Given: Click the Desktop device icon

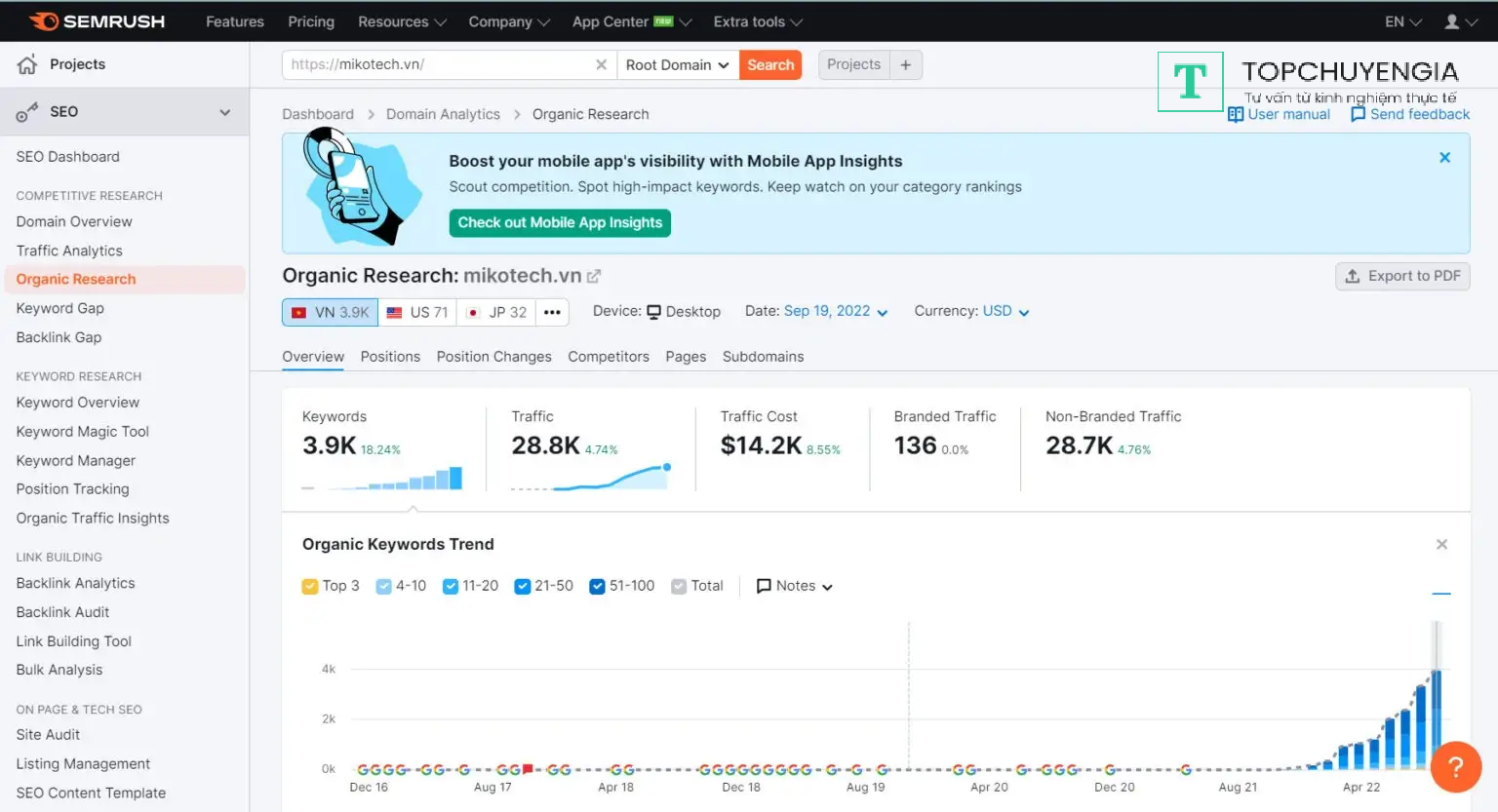Looking at the screenshot, I should [x=654, y=312].
